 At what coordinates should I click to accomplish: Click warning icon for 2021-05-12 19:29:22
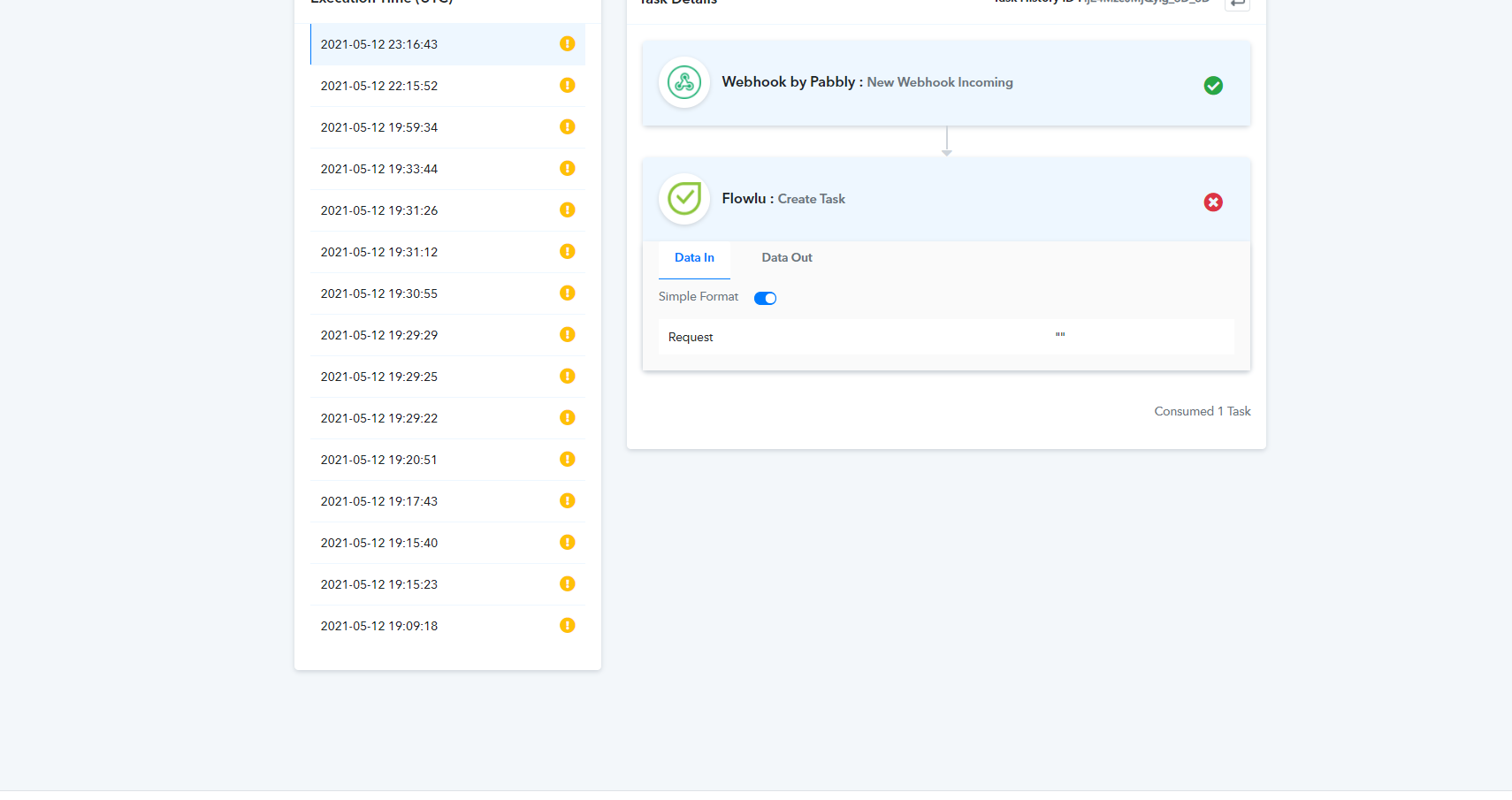pyautogui.click(x=568, y=417)
